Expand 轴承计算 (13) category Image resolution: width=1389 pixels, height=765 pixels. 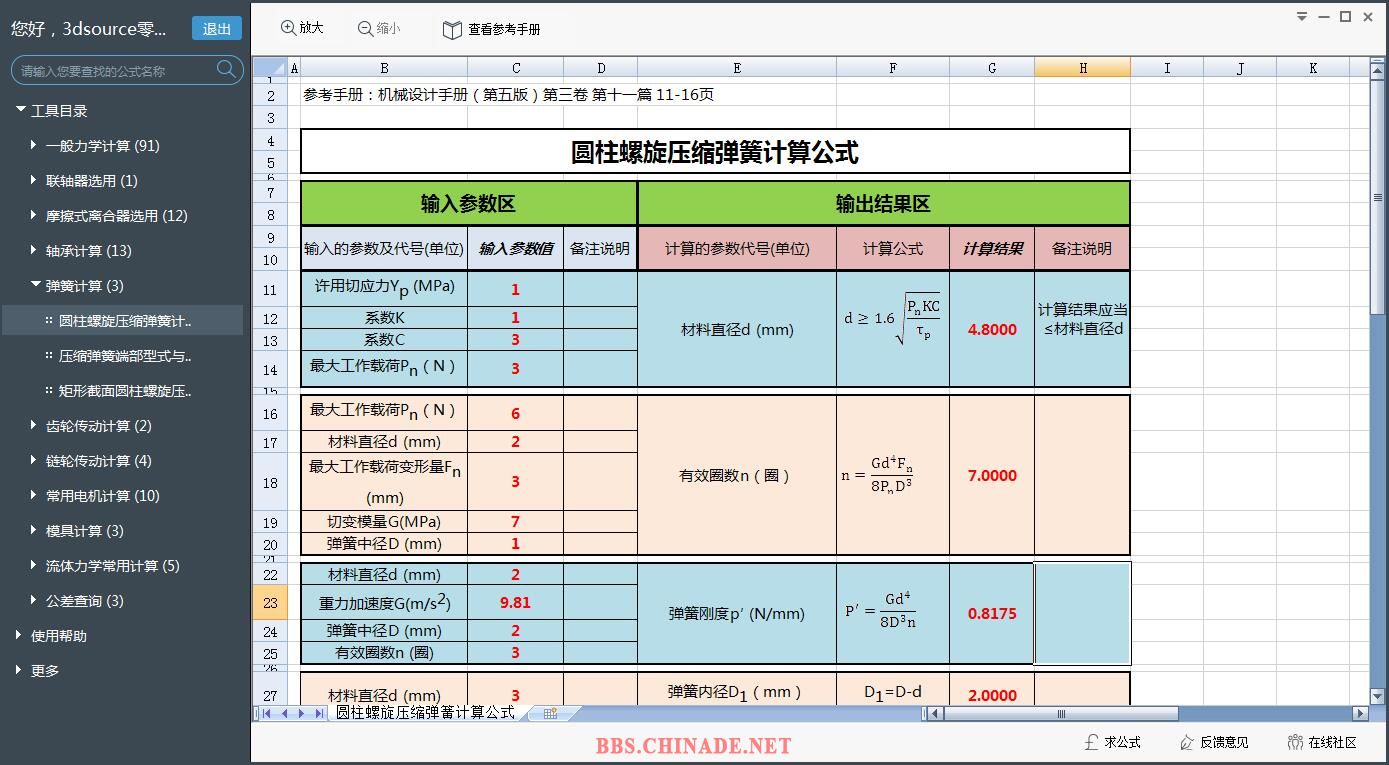(x=35, y=250)
